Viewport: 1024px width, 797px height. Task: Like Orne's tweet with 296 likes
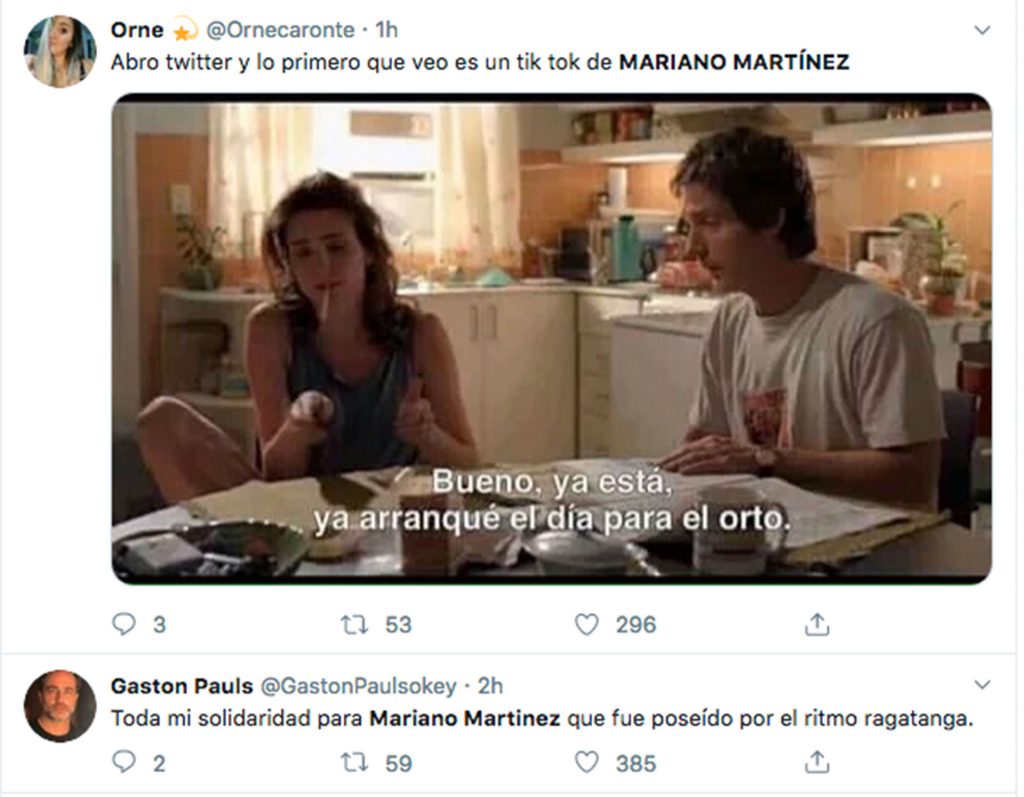(586, 625)
